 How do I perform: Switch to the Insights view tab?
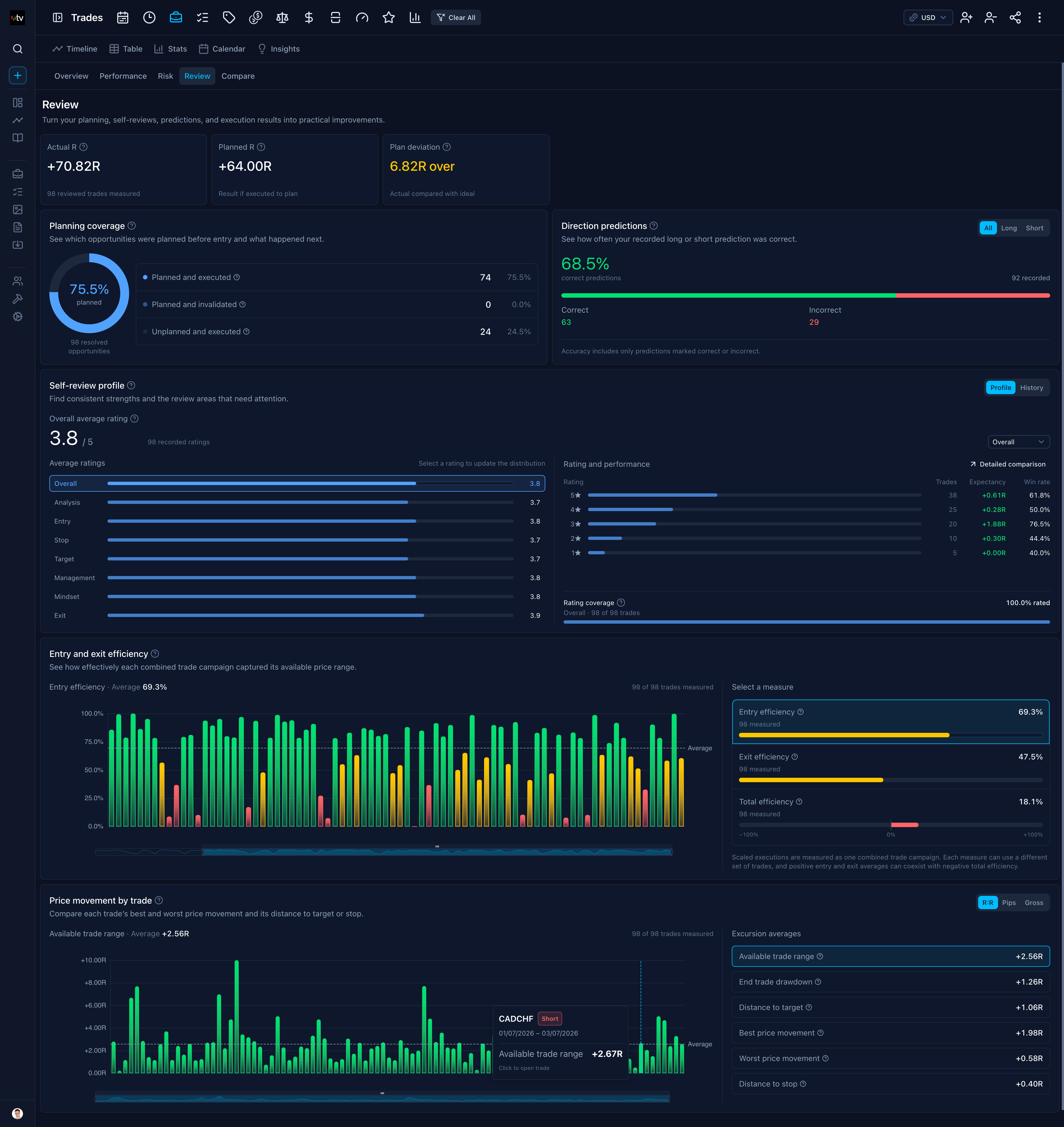(278, 49)
